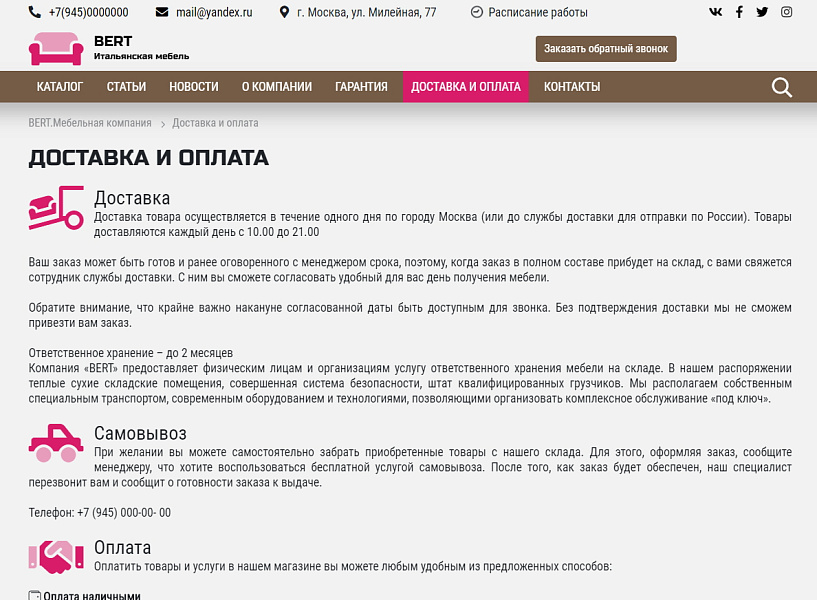The image size is (817, 600).
Task: Click the Moscow address link
Action: (x=366, y=13)
